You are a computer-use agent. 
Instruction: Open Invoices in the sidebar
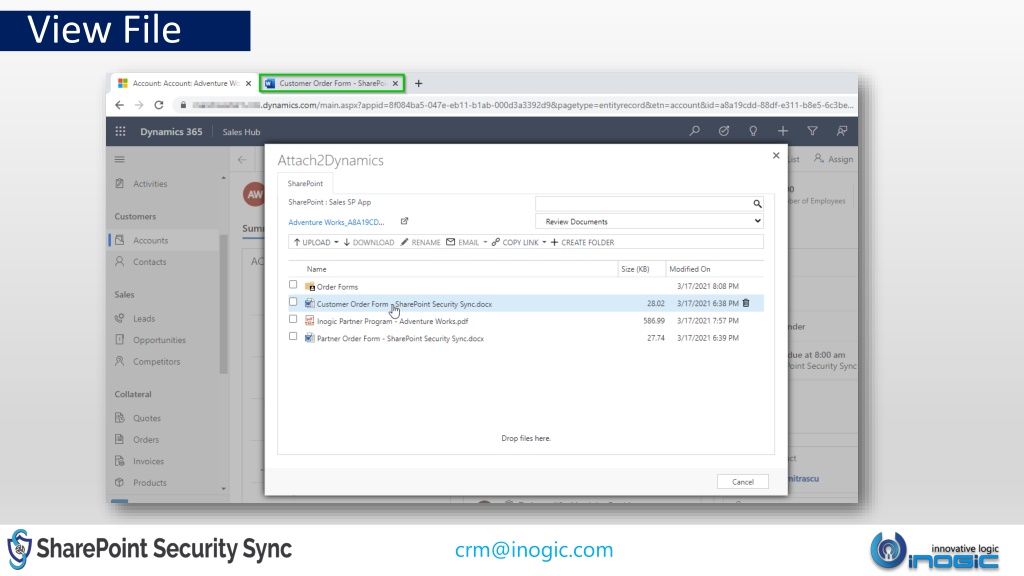(x=148, y=461)
